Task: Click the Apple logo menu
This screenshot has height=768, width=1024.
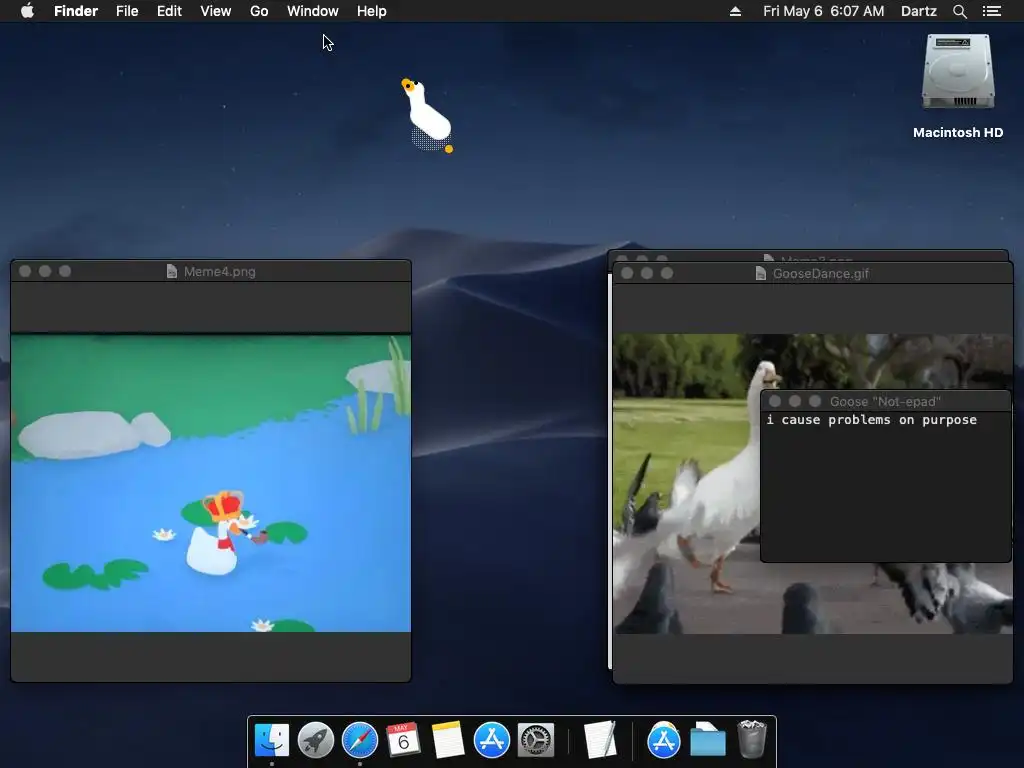Action: (27, 11)
